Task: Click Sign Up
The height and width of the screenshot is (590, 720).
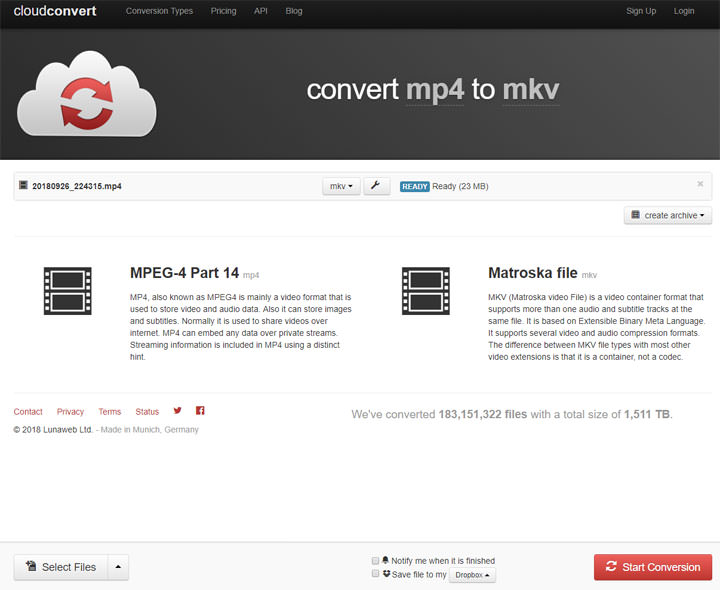Action: pyautogui.click(x=641, y=11)
